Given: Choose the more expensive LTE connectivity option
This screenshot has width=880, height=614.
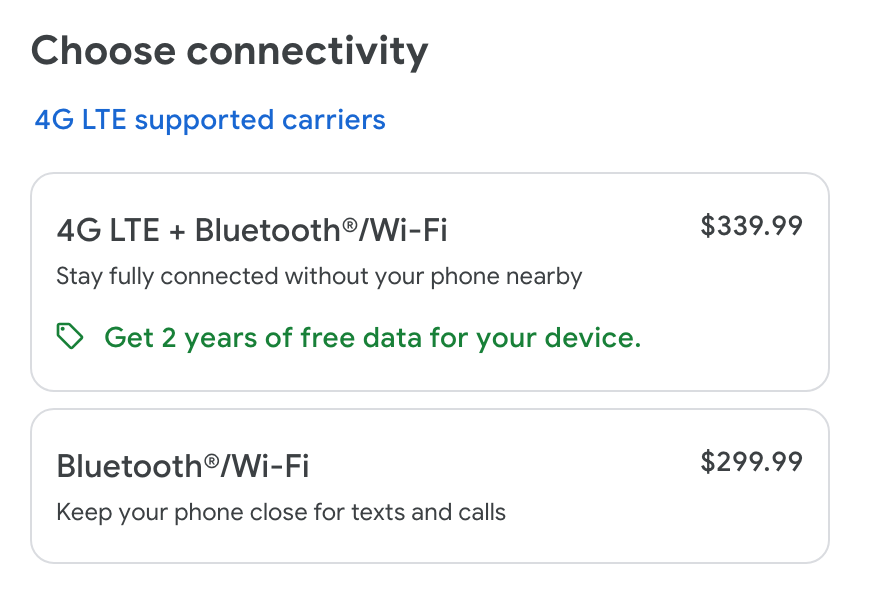Looking at the screenshot, I should pos(430,282).
